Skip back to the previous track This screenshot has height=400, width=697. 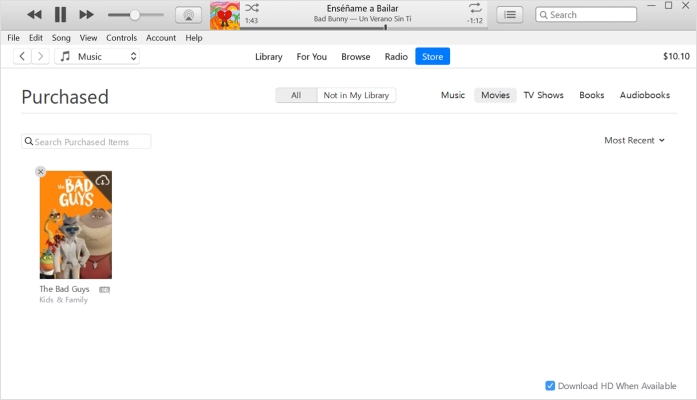pos(34,15)
